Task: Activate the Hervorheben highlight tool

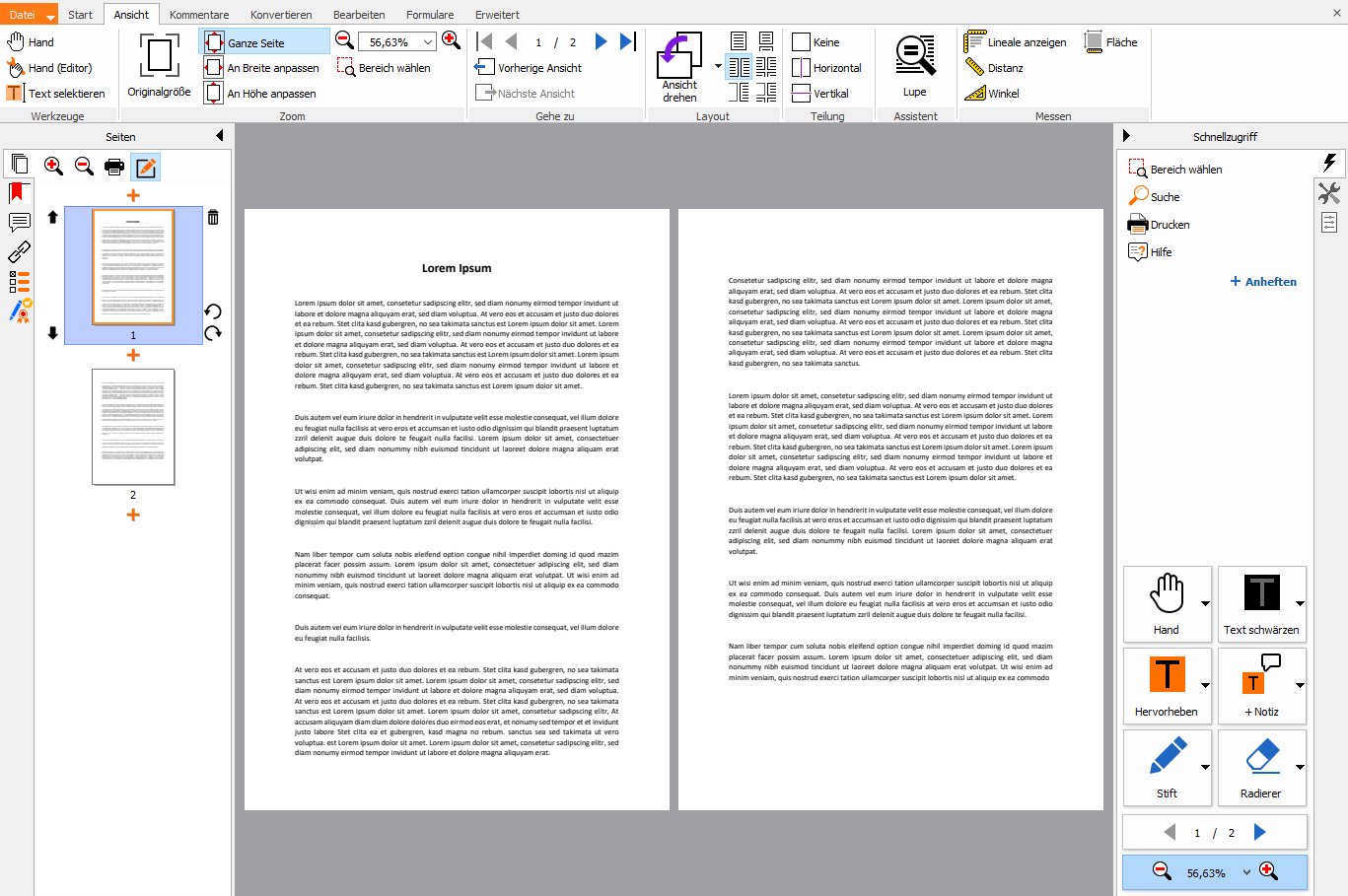Action: click(1167, 686)
